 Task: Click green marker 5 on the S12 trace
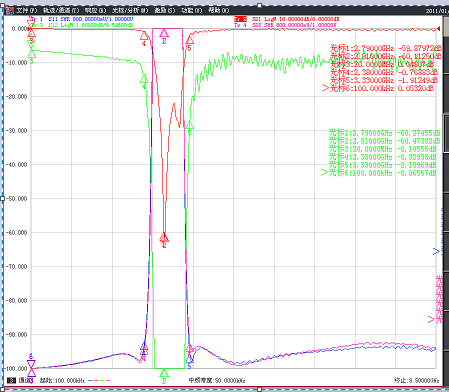(x=189, y=125)
